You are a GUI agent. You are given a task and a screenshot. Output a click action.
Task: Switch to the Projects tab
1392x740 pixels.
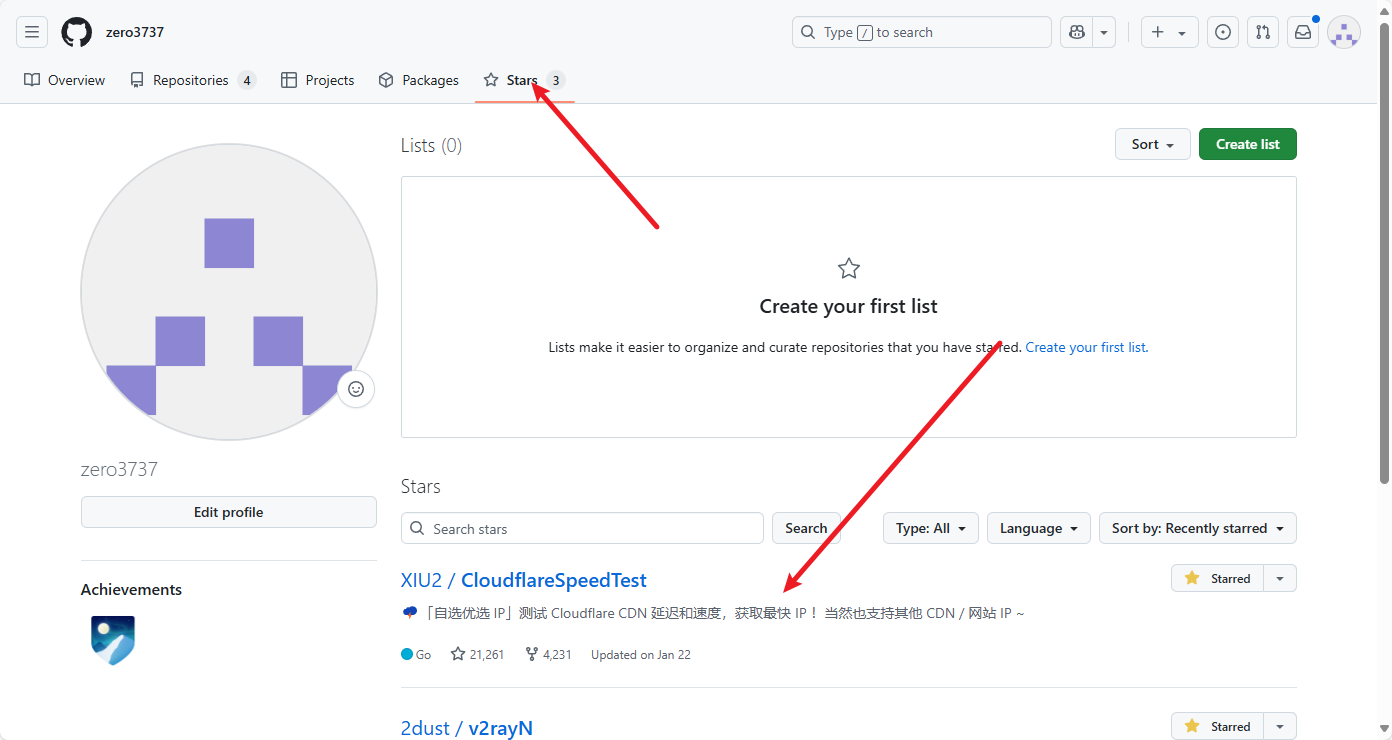[x=318, y=80]
